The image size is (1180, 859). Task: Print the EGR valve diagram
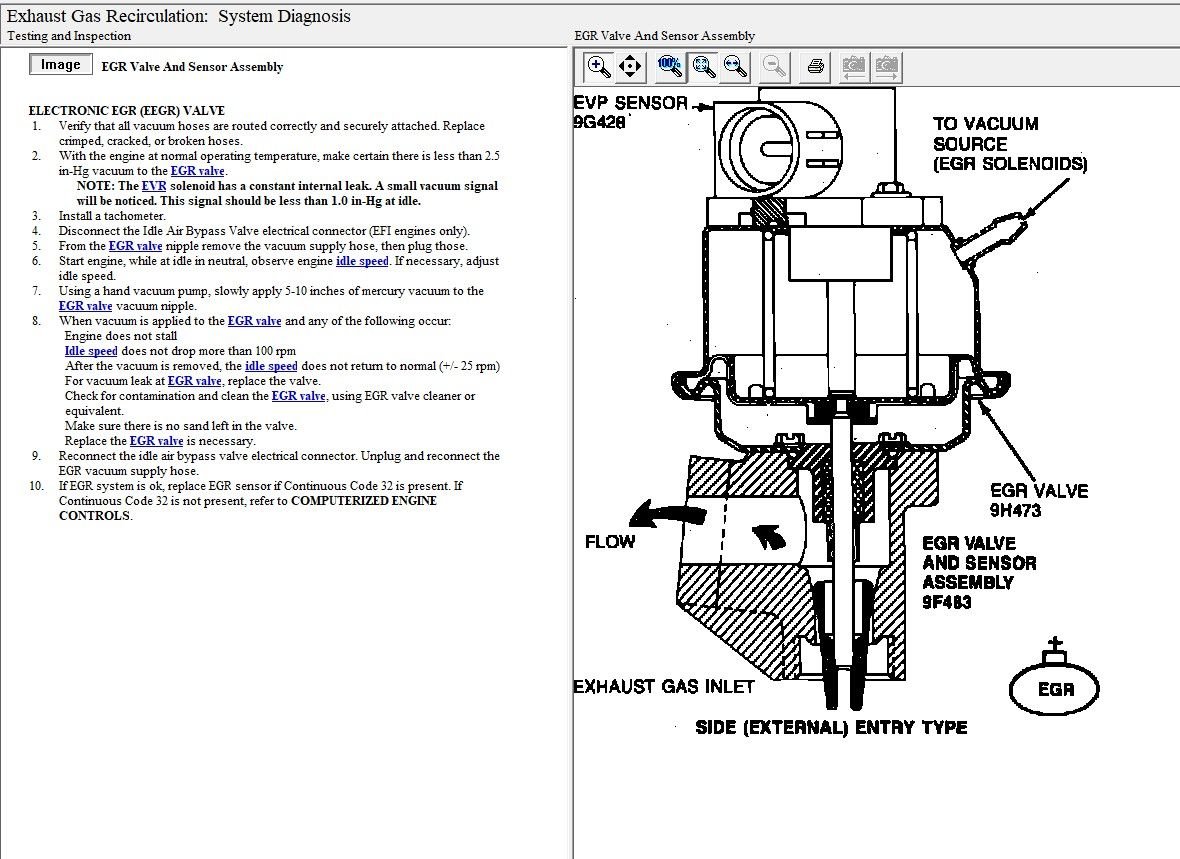click(816, 67)
